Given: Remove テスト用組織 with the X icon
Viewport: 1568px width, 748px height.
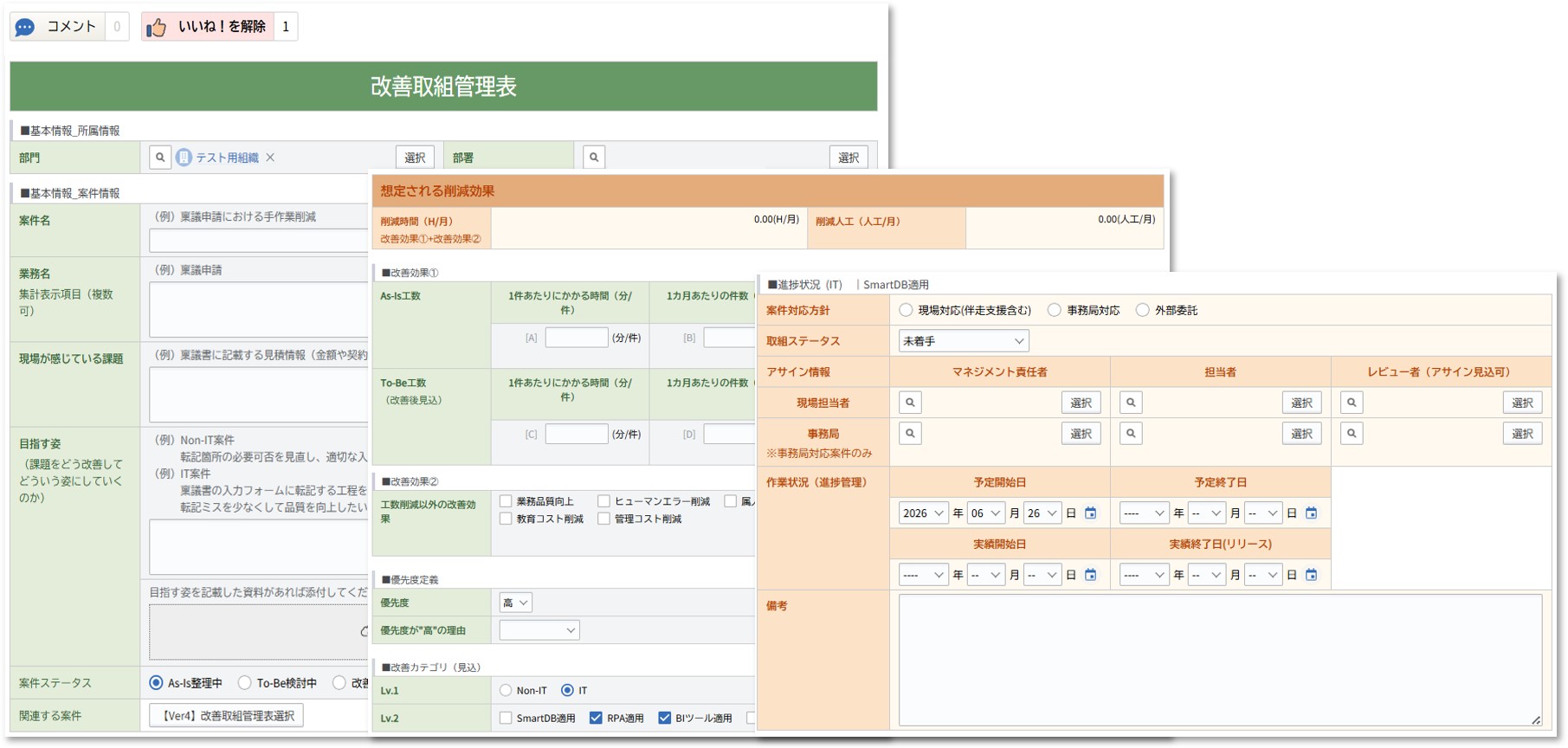Looking at the screenshot, I should click(x=270, y=158).
